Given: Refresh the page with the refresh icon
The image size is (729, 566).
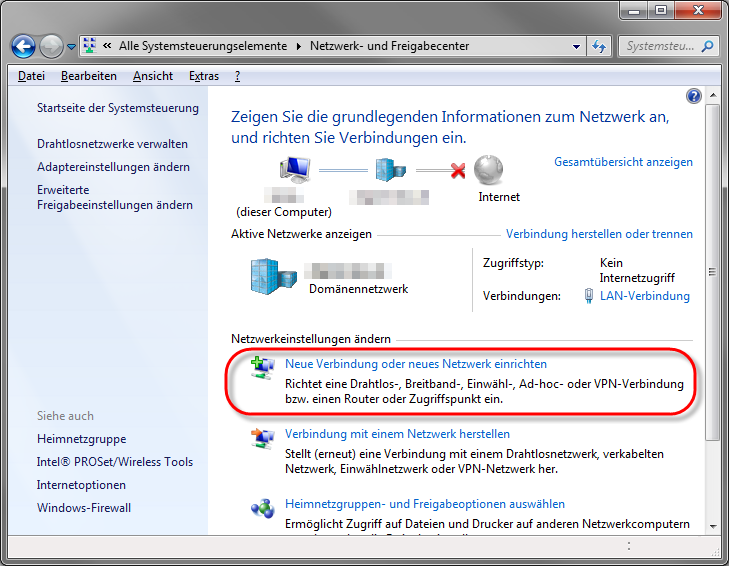Looking at the screenshot, I should tap(599, 46).
